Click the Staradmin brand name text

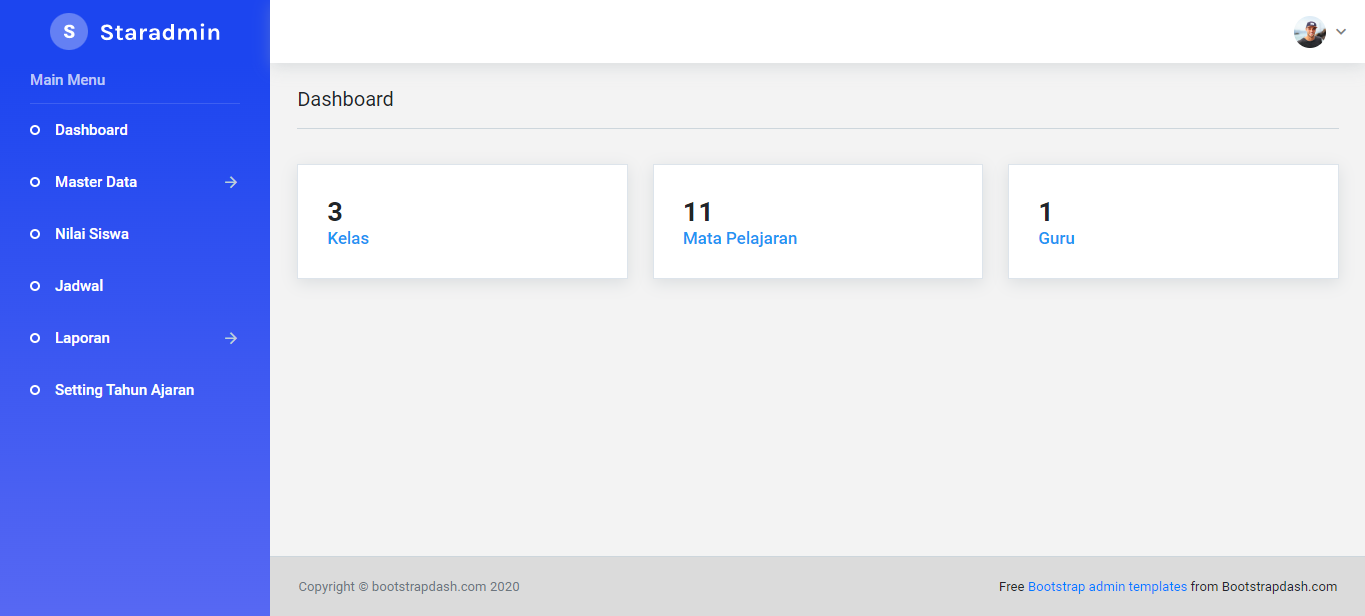click(x=160, y=32)
